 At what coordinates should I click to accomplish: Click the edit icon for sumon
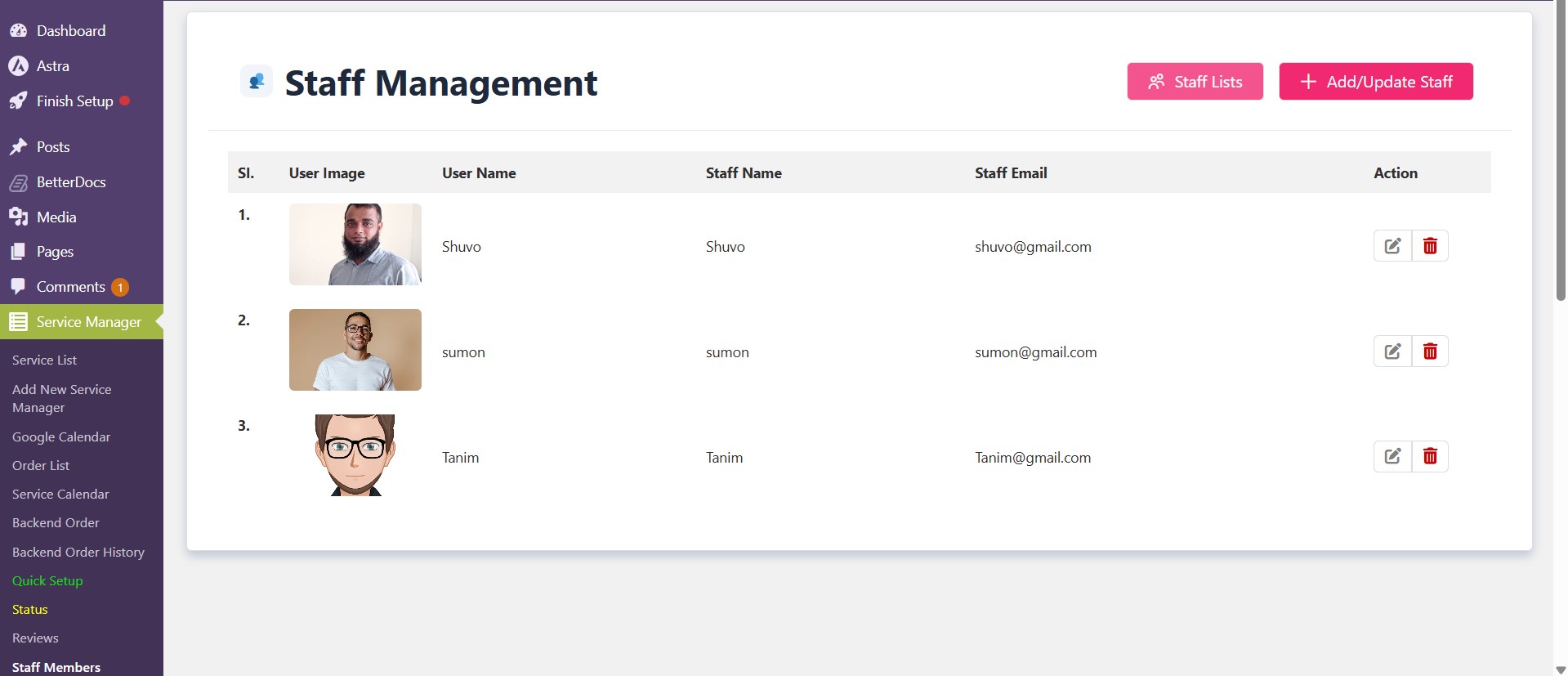point(1392,351)
